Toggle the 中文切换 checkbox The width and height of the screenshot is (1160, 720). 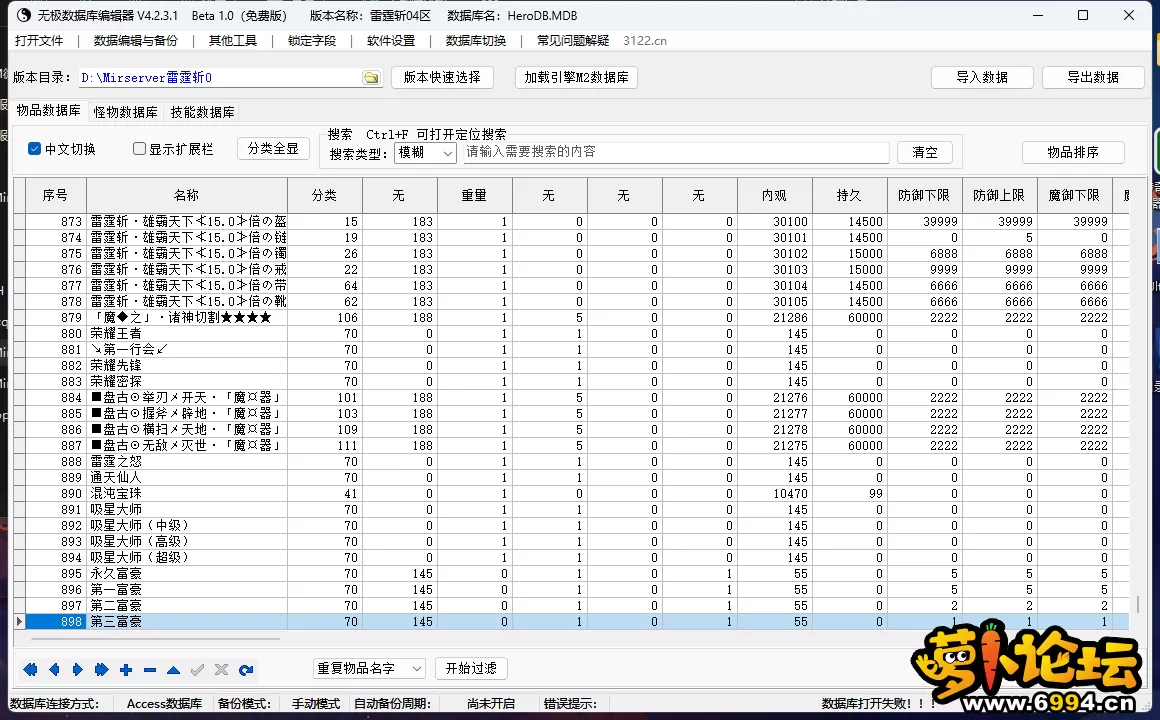click(34, 149)
